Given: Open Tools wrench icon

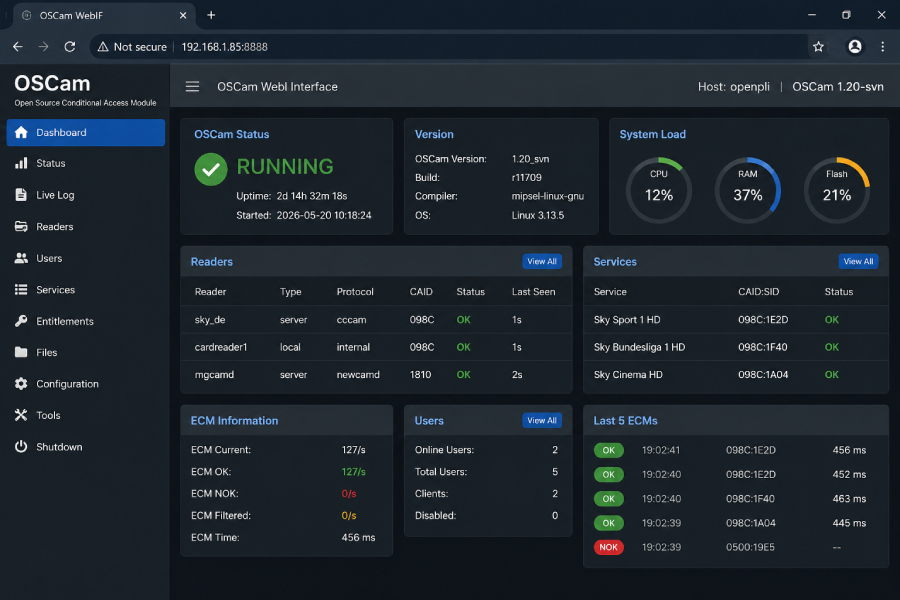Looking at the screenshot, I should coord(21,415).
